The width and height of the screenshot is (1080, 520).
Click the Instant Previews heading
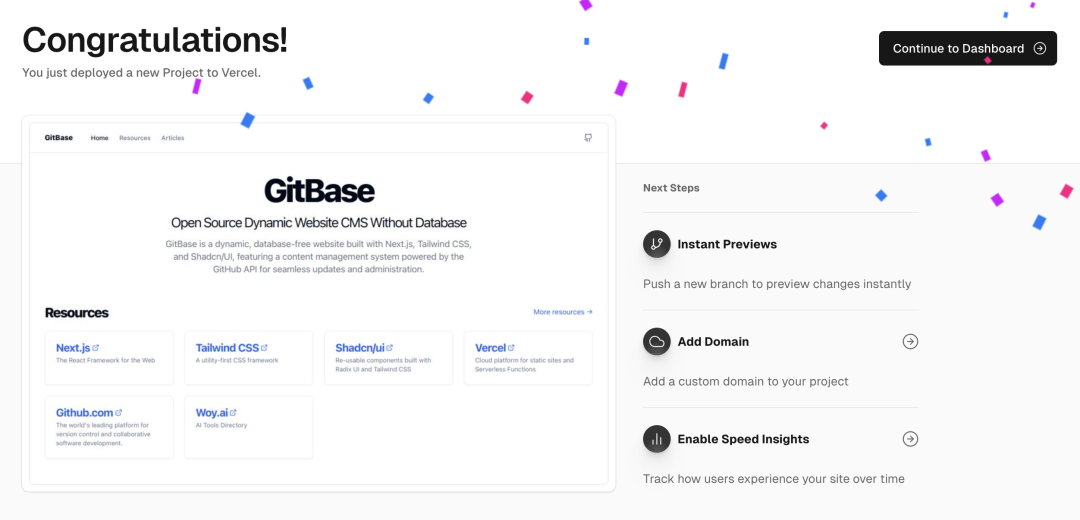(x=727, y=244)
